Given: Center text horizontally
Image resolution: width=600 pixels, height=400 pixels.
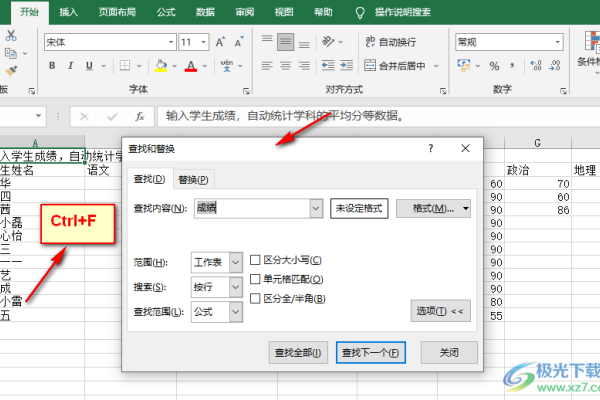Looking at the screenshot, I should (x=285, y=66).
